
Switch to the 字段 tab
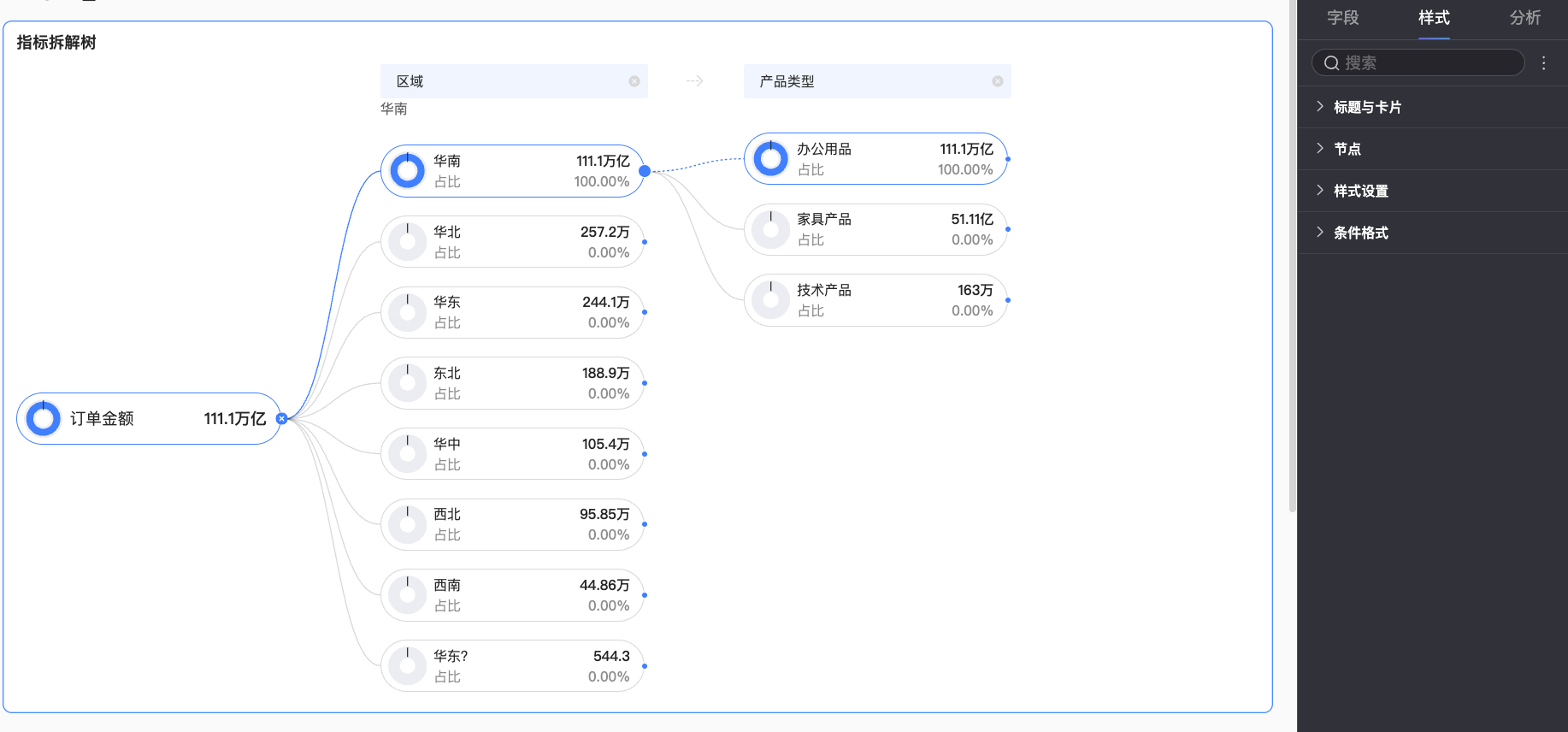tap(1342, 18)
